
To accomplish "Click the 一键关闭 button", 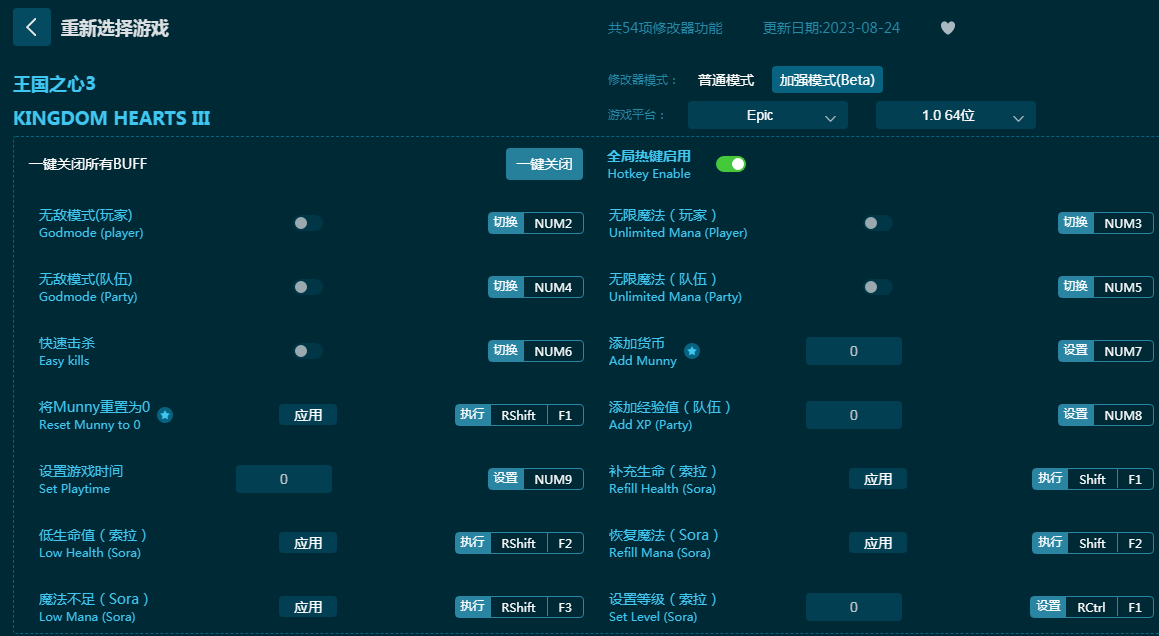I will tap(544, 164).
